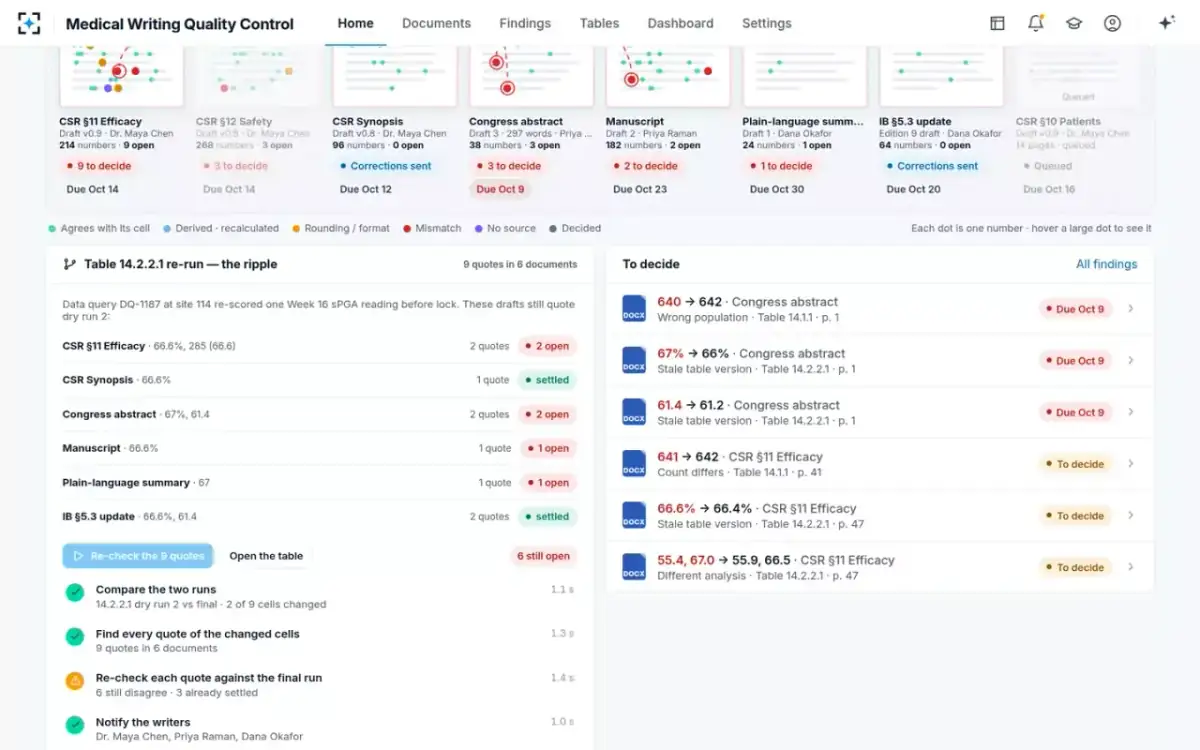Open the Findings tab
Image resolution: width=1200 pixels, height=750 pixels.
click(x=525, y=23)
